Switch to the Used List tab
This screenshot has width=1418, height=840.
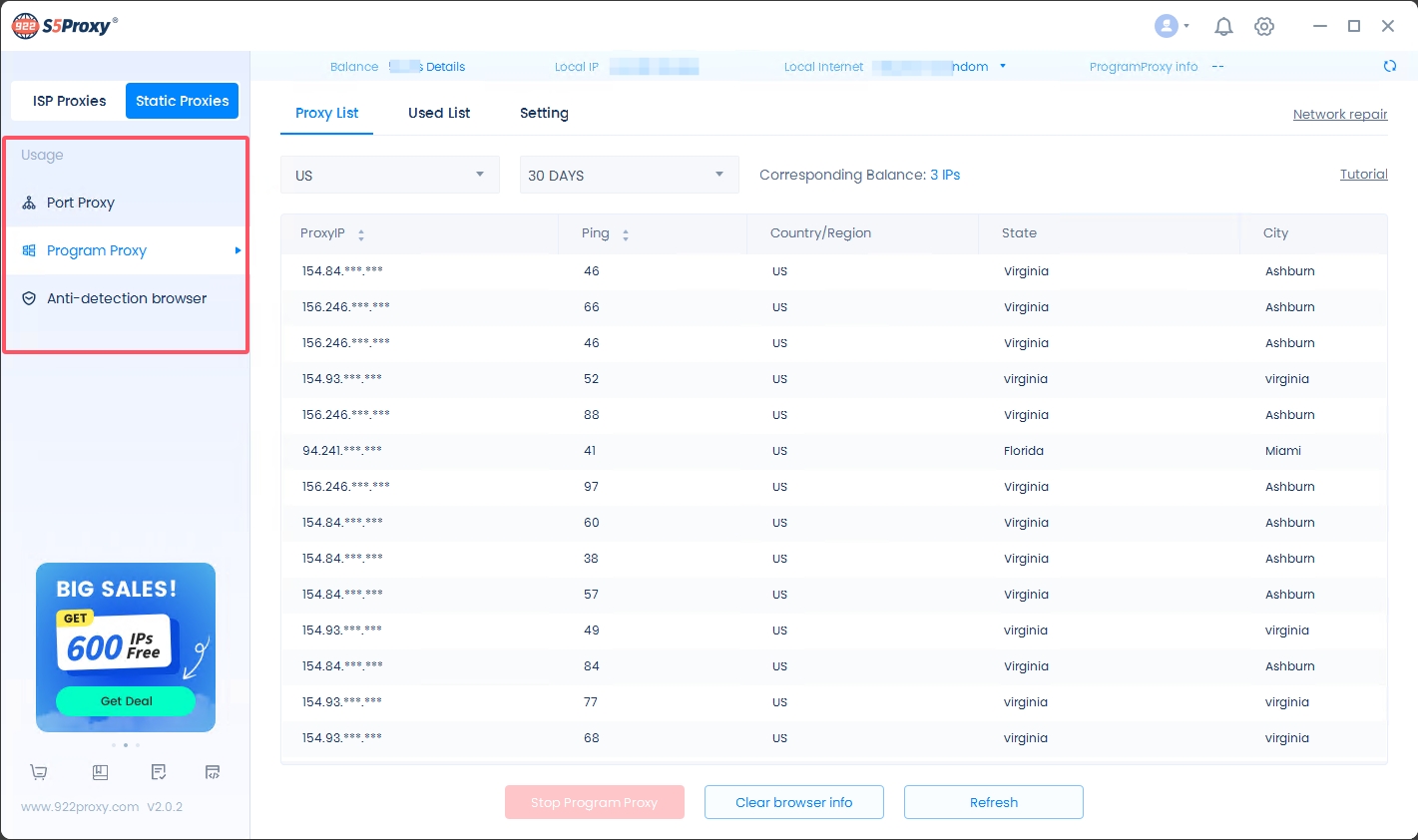coord(439,113)
